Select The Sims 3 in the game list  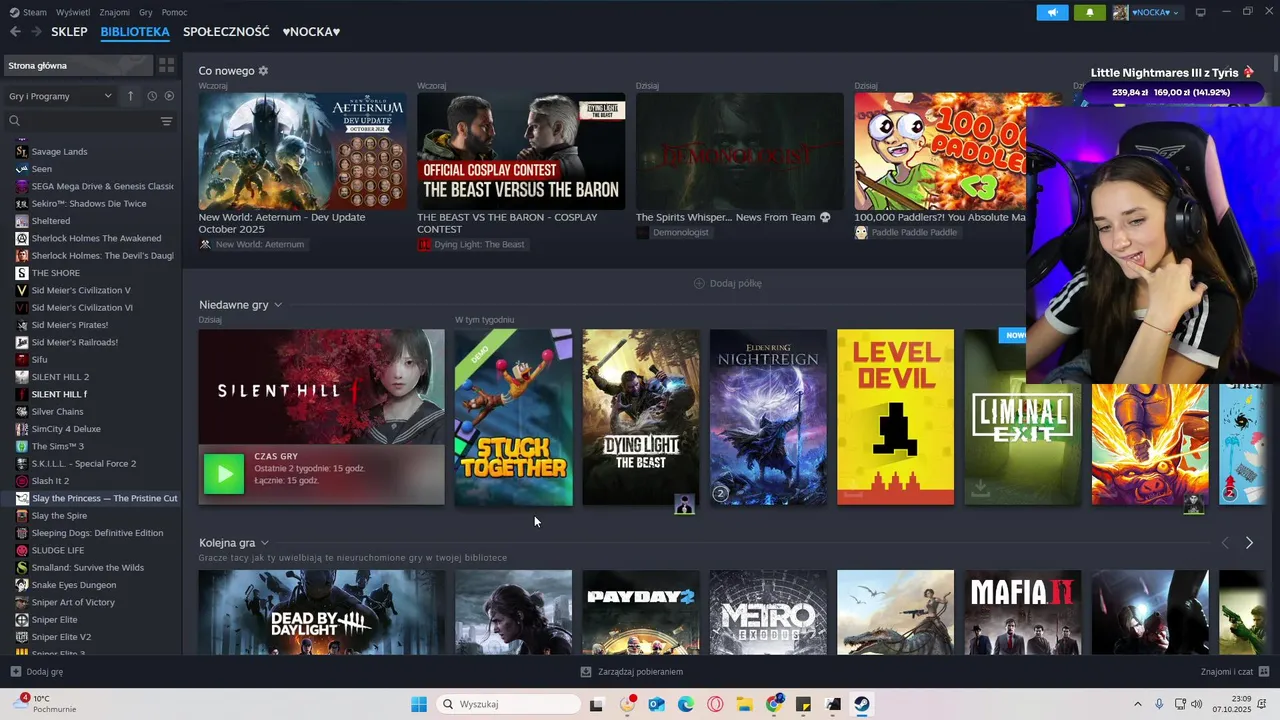57,446
